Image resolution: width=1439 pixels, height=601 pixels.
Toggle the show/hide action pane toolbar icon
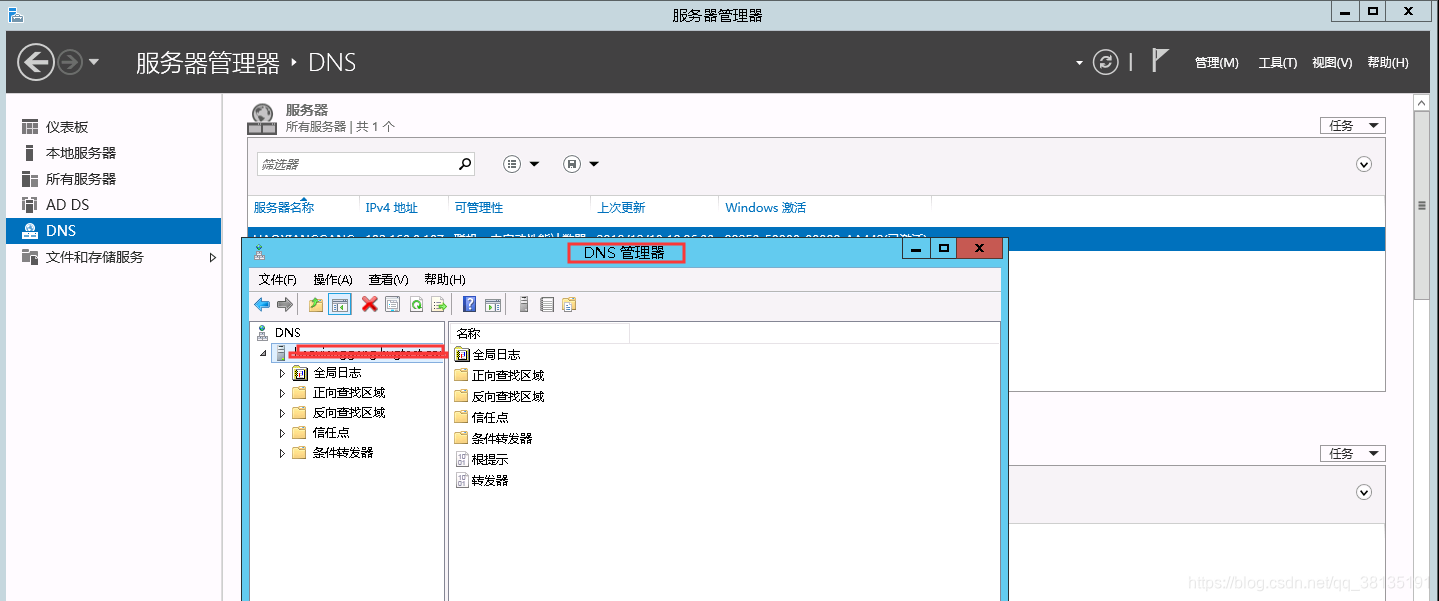(x=492, y=305)
